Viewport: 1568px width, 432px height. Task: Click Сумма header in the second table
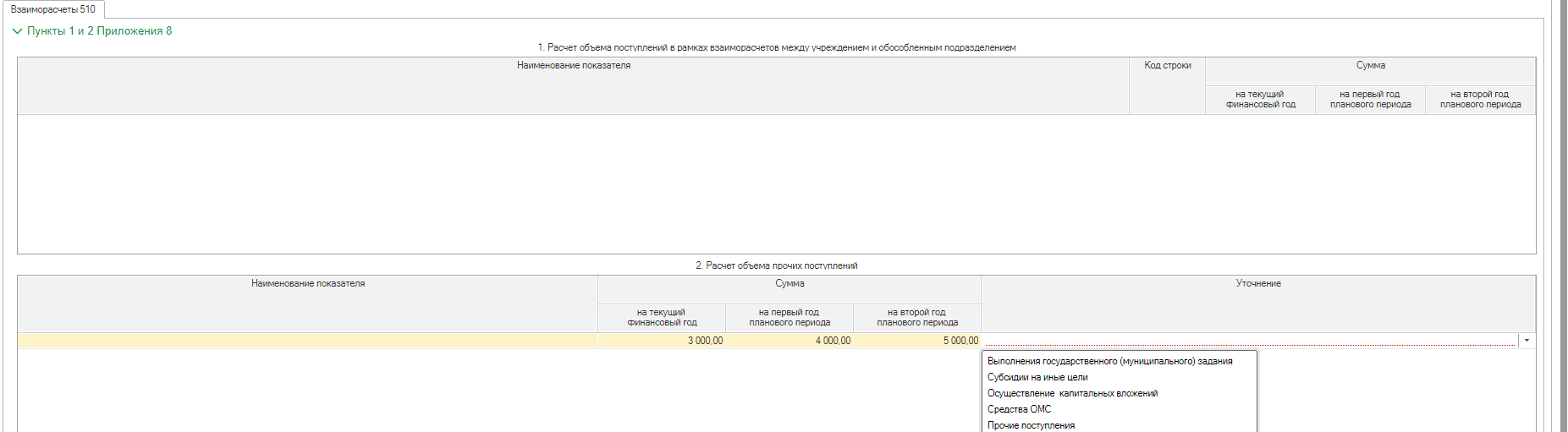pyautogui.click(x=790, y=284)
